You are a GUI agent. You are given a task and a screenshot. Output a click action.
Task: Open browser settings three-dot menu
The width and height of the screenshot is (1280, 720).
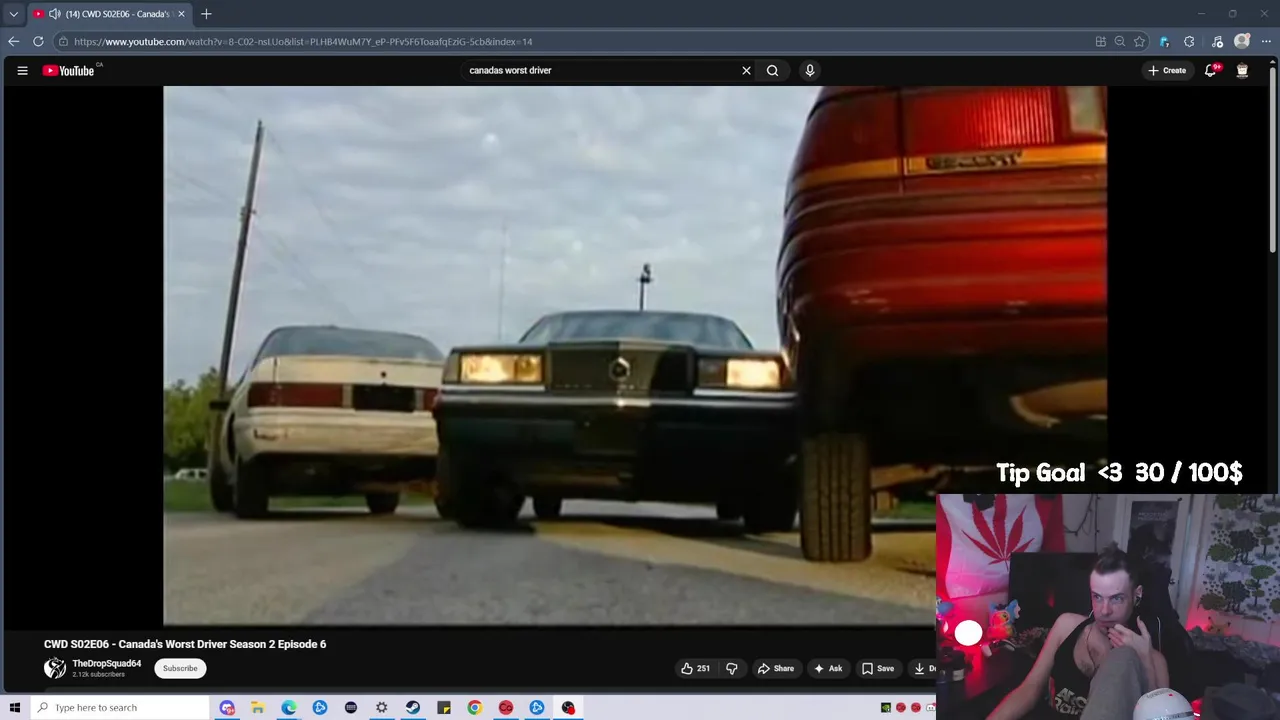pyautogui.click(x=1267, y=41)
